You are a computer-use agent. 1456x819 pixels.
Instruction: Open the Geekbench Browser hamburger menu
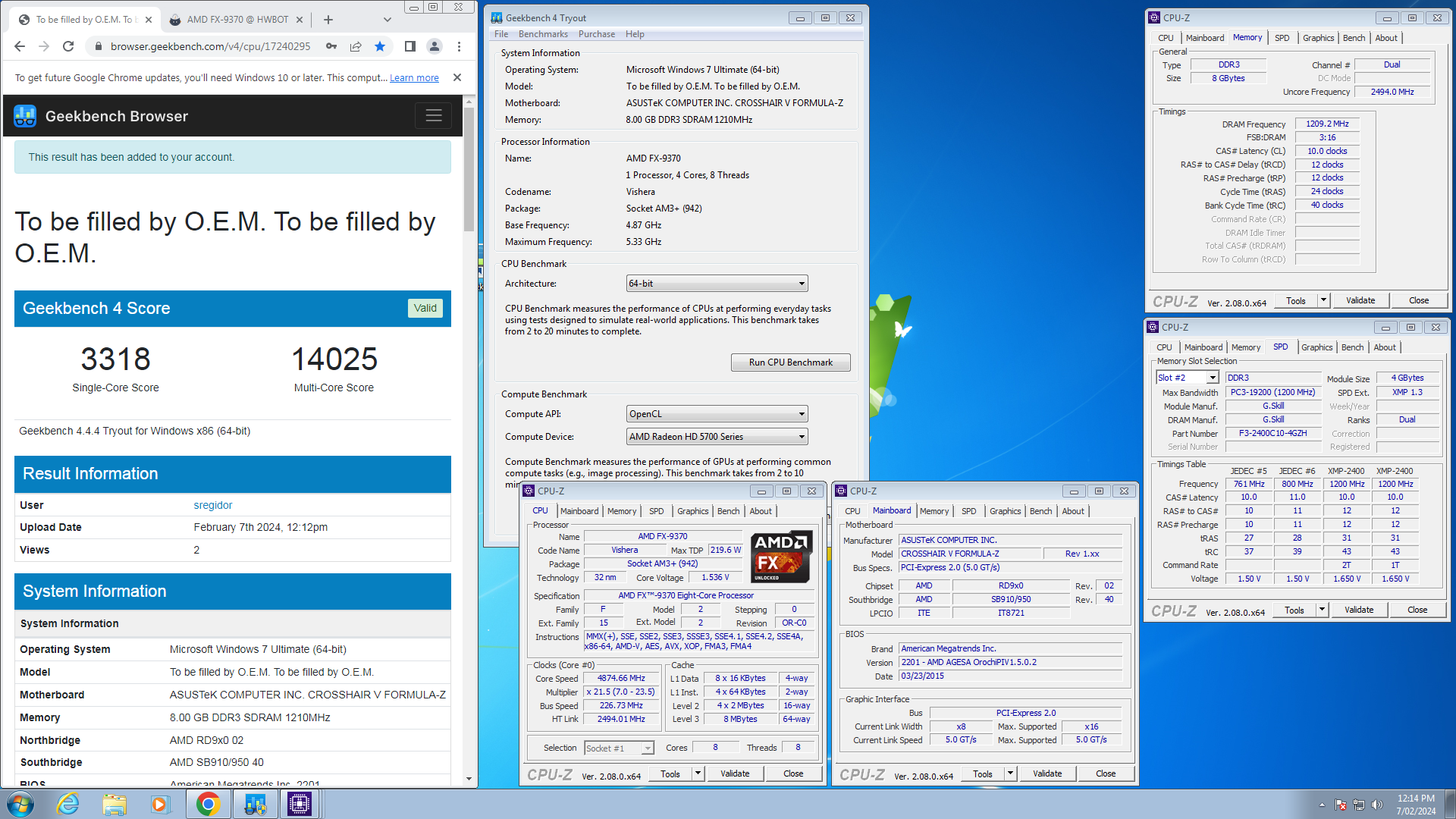(434, 115)
